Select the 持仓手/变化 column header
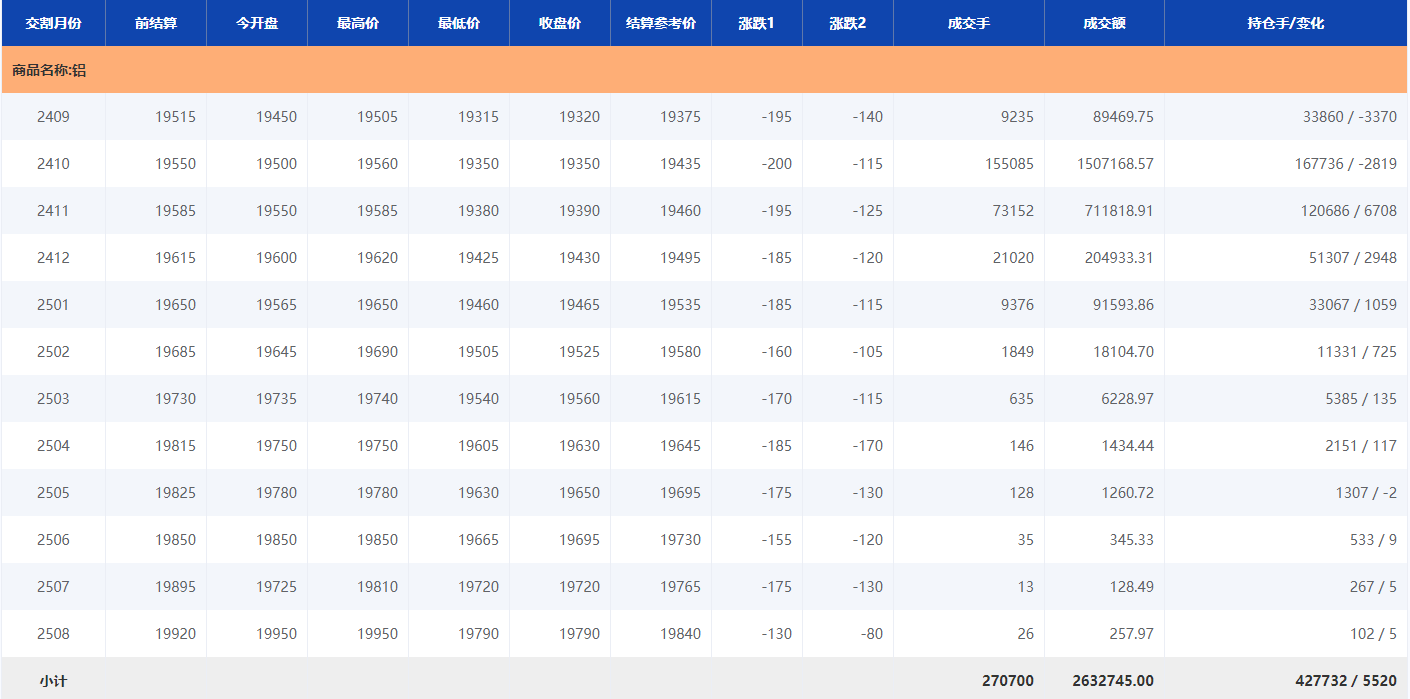This screenshot has width=1410, height=699. [x=1285, y=23]
